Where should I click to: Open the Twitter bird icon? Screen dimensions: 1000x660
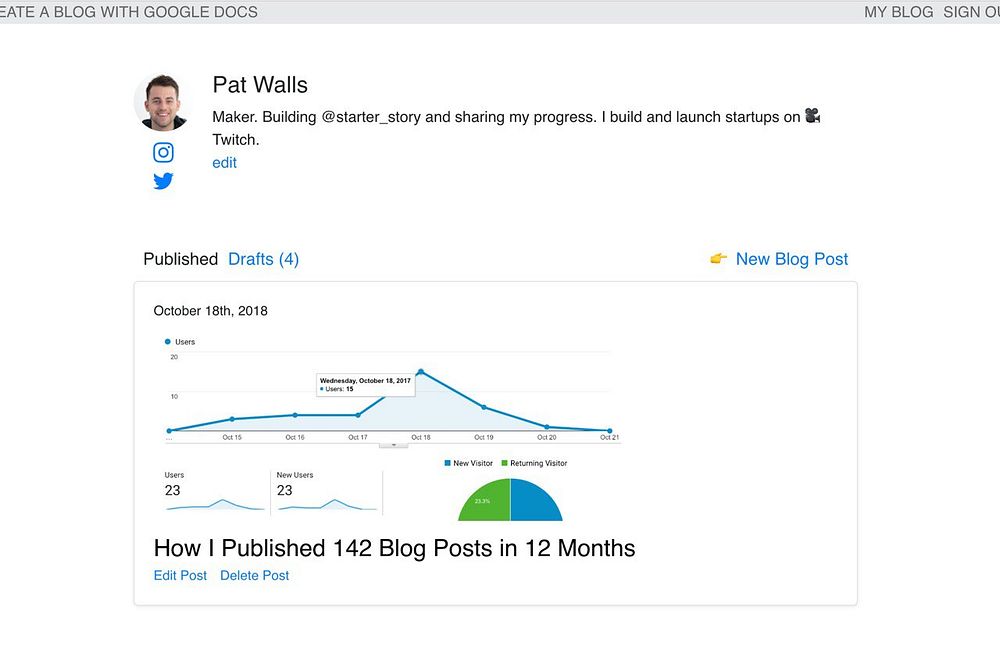coord(163,181)
